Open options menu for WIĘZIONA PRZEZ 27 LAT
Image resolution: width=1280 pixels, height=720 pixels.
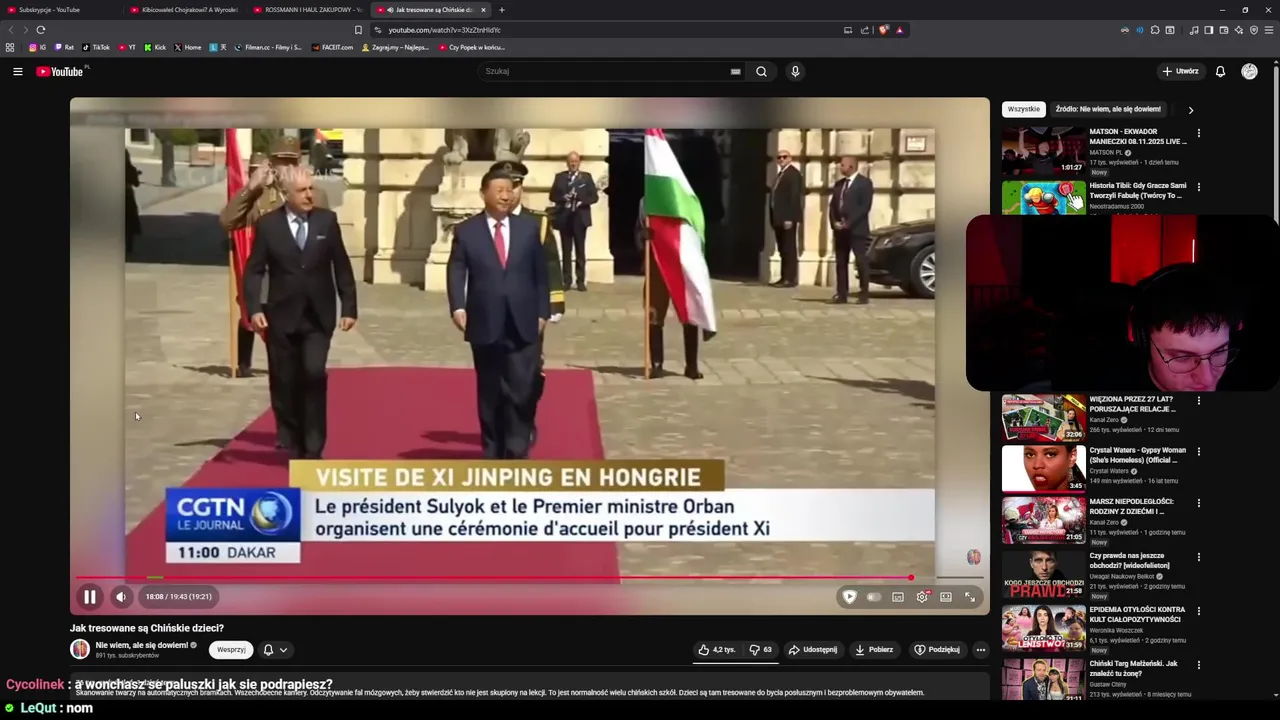(1199, 401)
